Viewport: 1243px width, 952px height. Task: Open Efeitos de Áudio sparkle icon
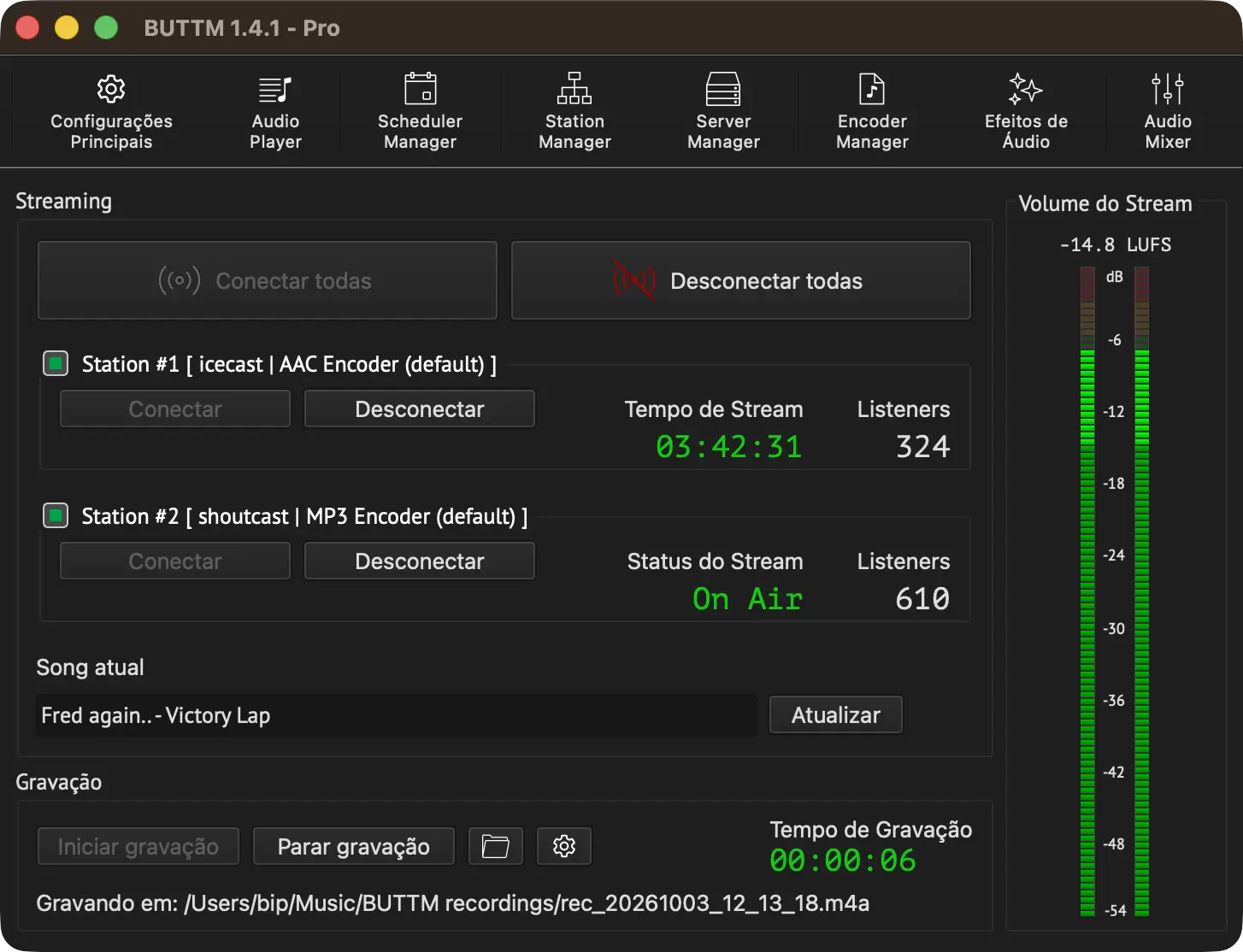(1026, 89)
